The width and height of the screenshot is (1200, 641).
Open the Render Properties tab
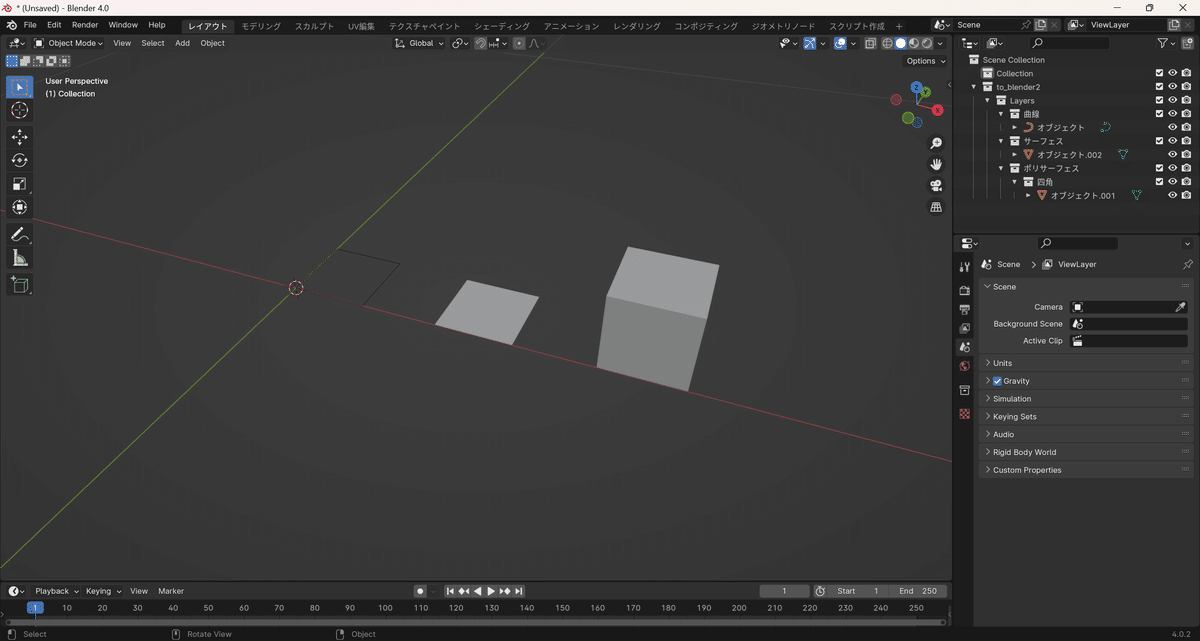pyautogui.click(x=964, y=290)
